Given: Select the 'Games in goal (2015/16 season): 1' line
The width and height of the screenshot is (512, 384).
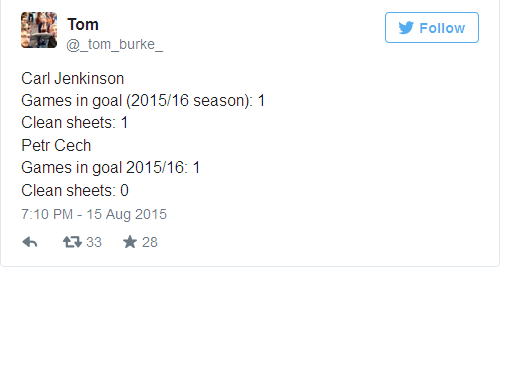Looking at the screenshot, I should pyautogui.click(x=143, y=101).
